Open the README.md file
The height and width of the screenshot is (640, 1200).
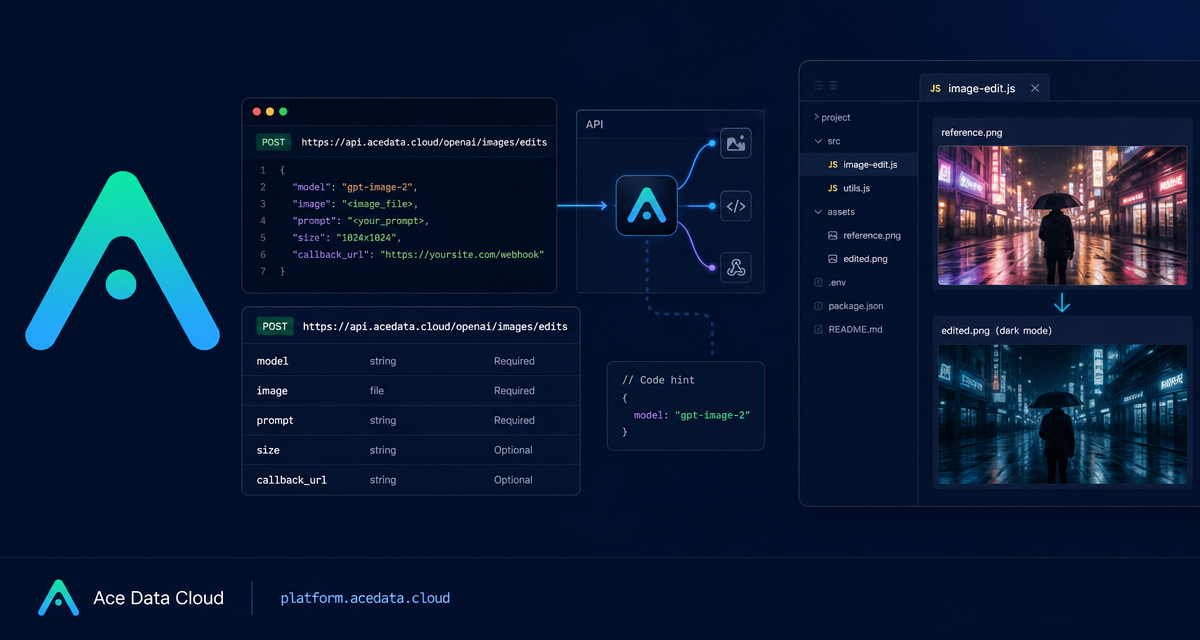[x=856, y=329]
